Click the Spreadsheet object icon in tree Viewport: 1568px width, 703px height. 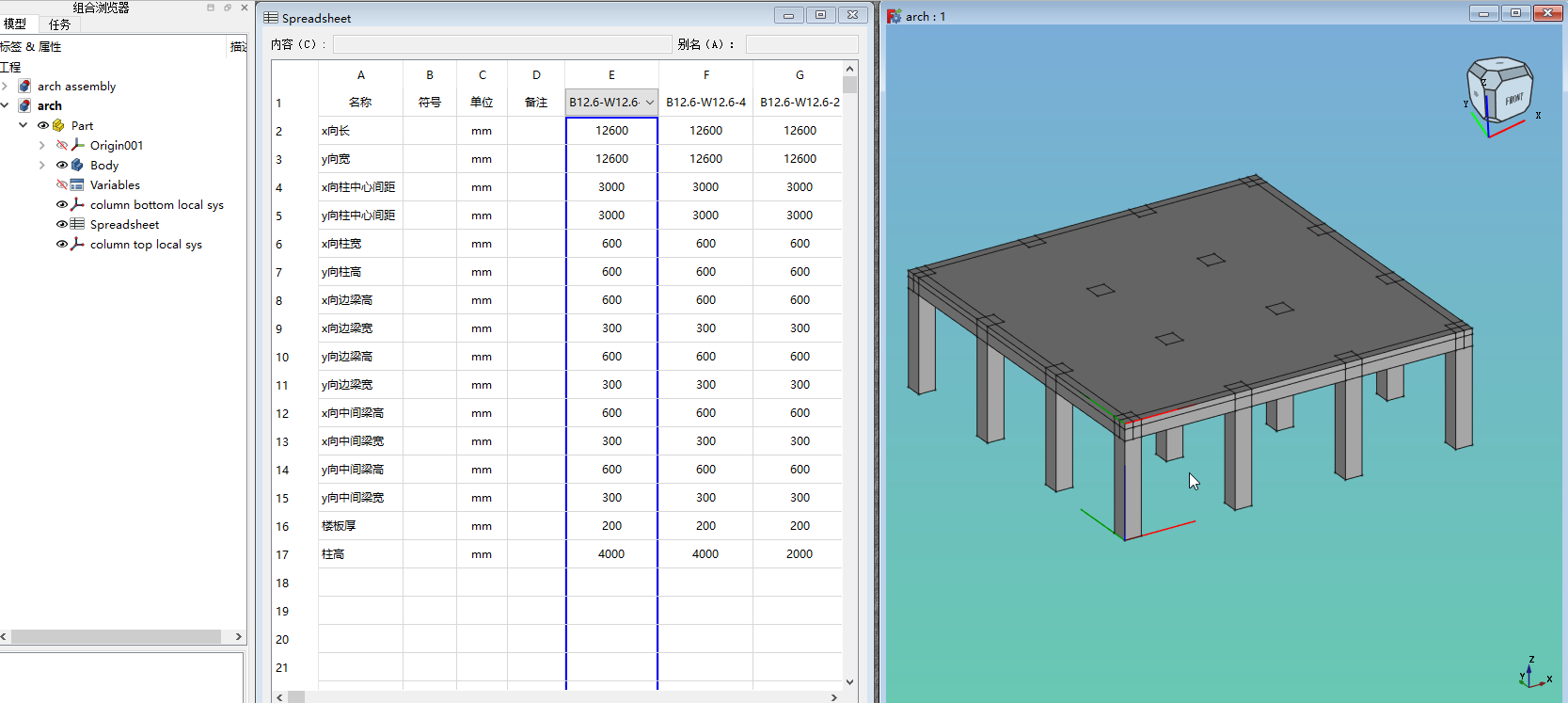[77, 224]
